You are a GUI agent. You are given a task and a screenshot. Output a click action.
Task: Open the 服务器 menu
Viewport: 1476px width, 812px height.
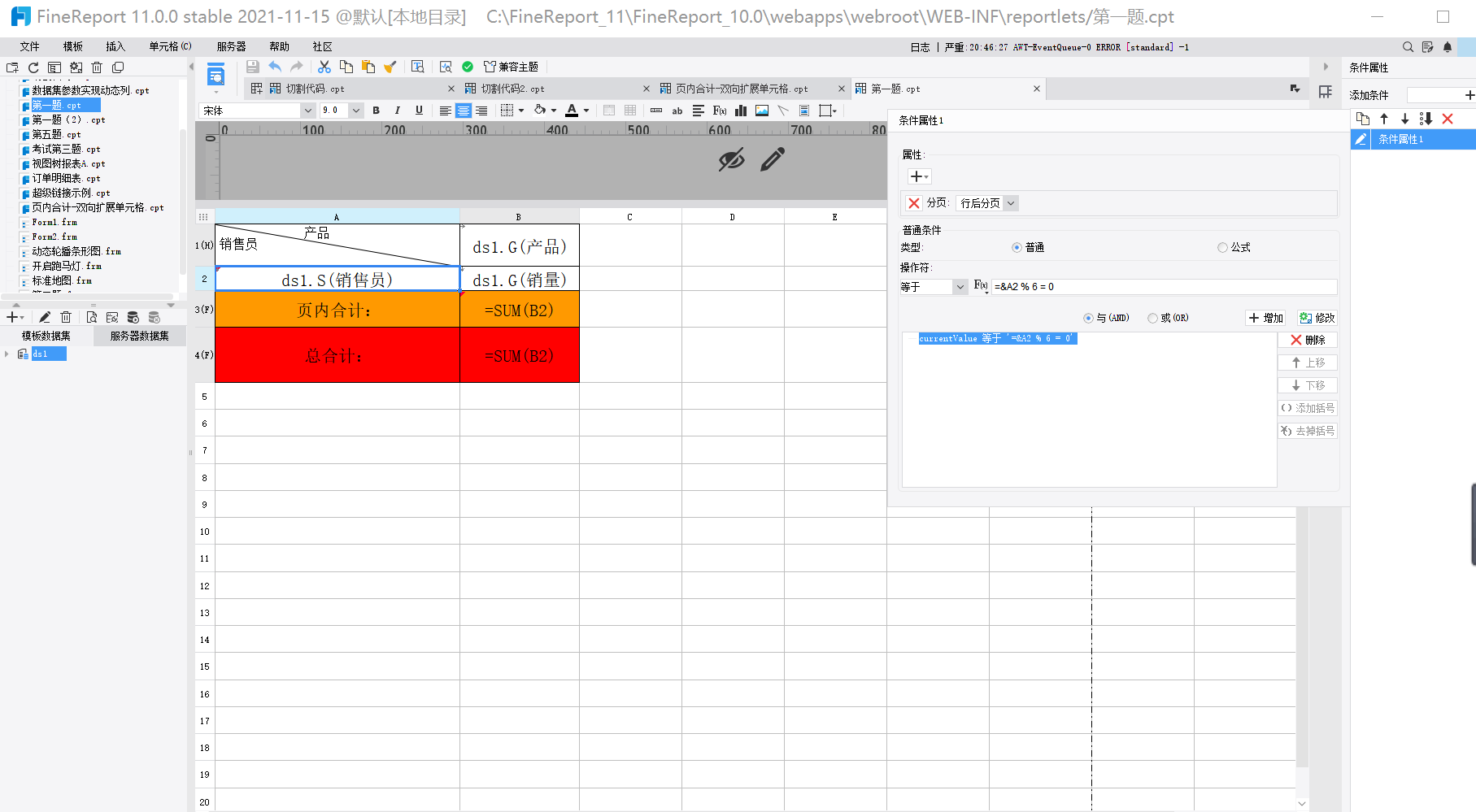231,46
